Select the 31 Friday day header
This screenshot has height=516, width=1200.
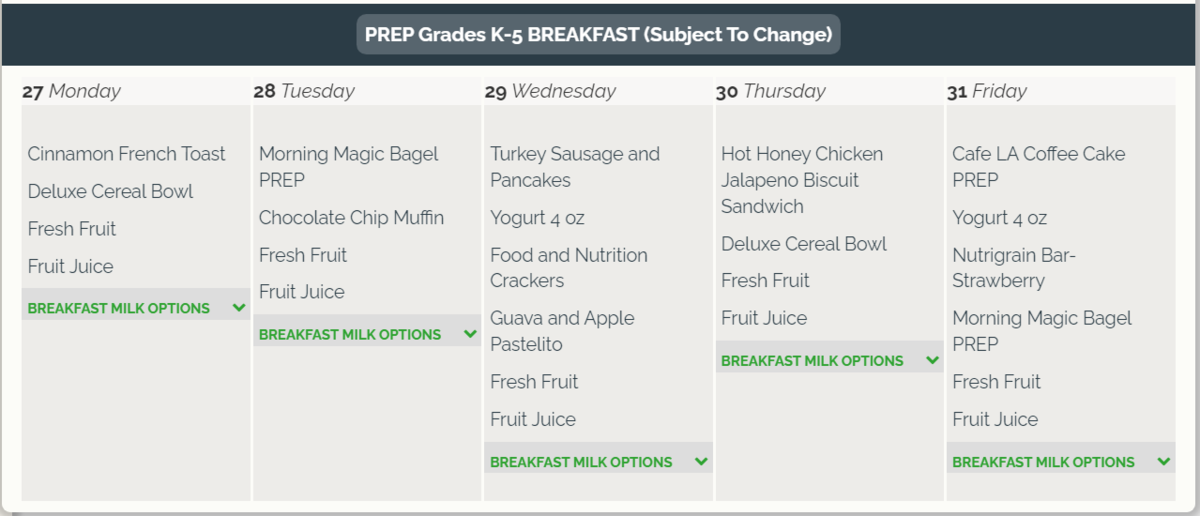pos(987,91)
